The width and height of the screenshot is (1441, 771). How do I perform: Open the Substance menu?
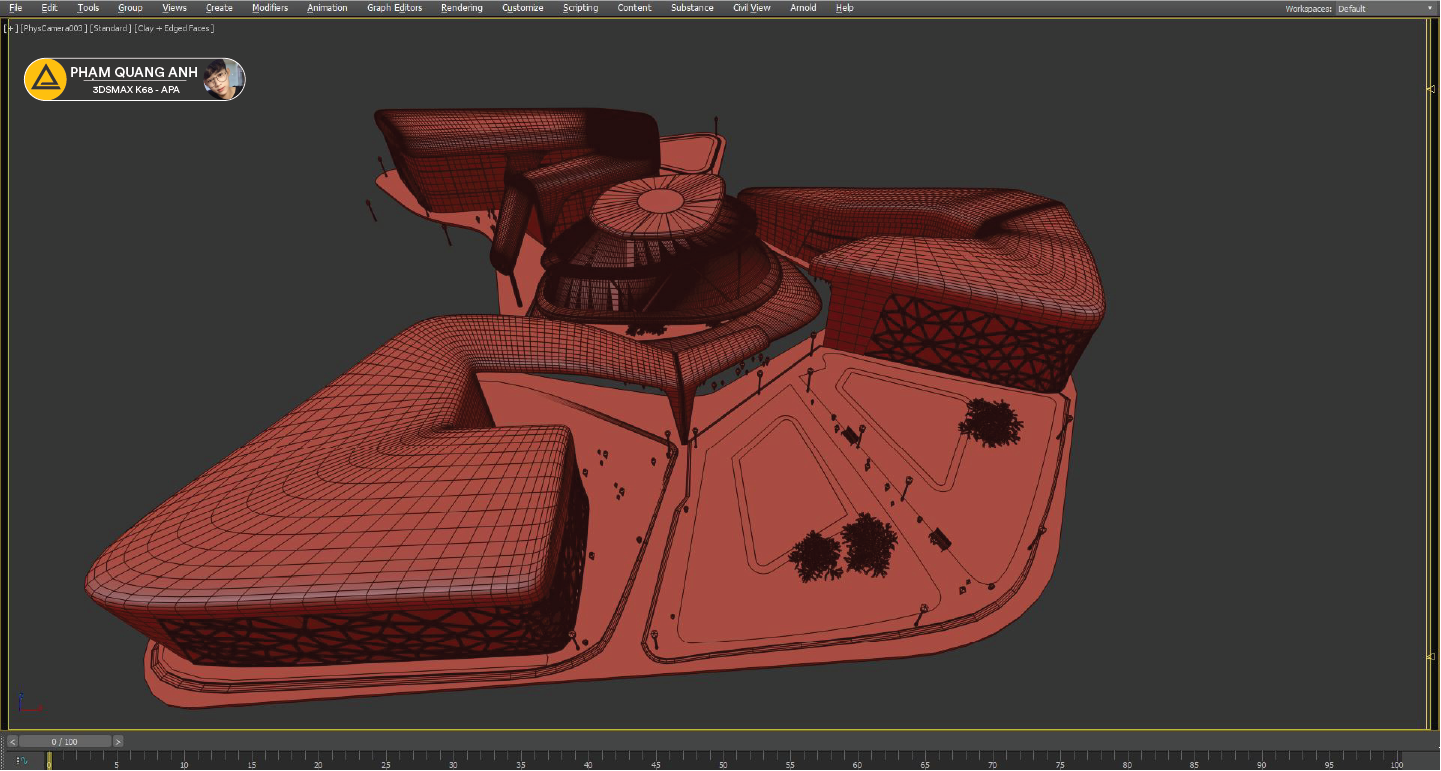pyautogui.click(x=692, y=8)
